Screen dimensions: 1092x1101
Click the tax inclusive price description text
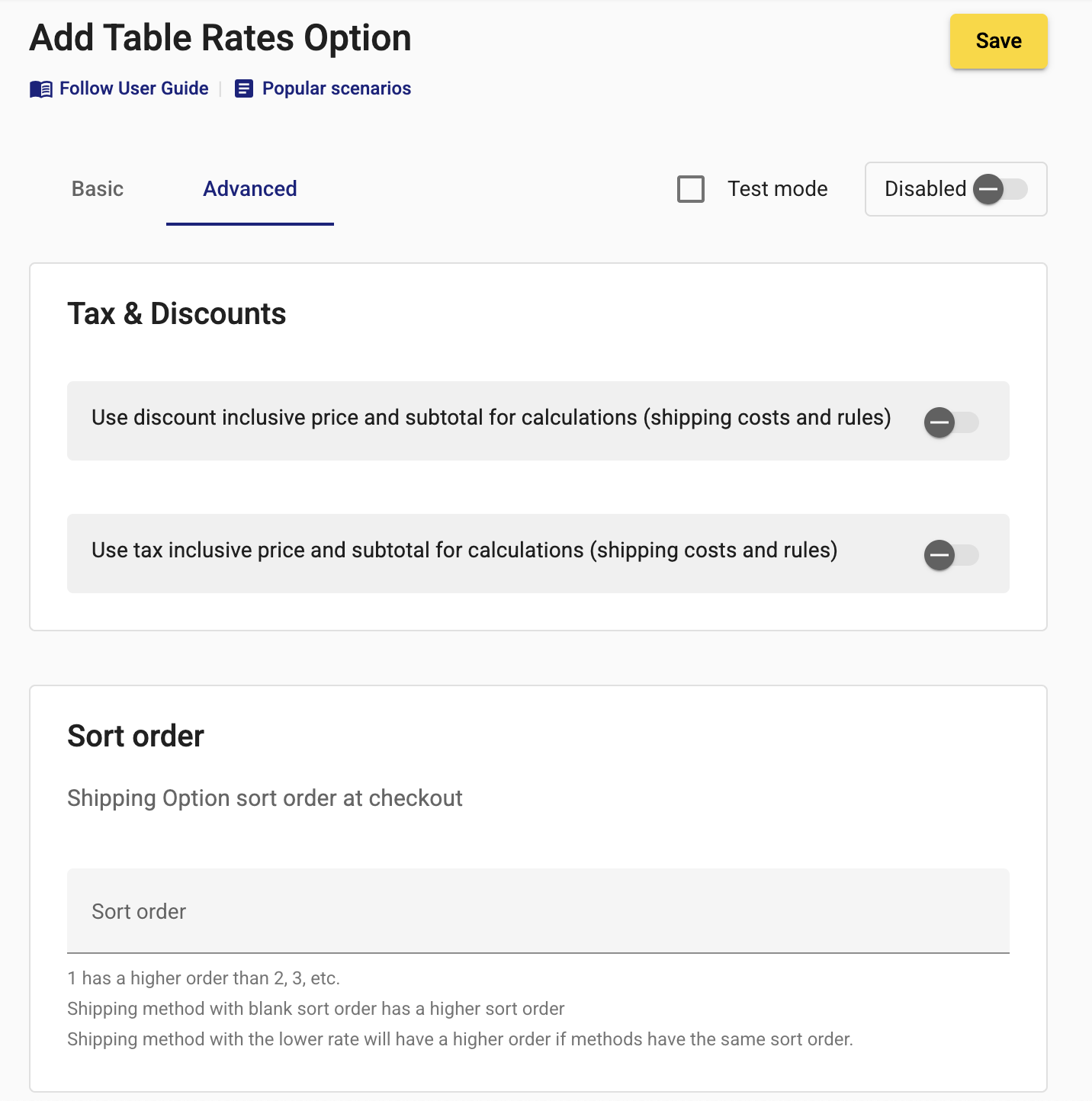(464, 550)
